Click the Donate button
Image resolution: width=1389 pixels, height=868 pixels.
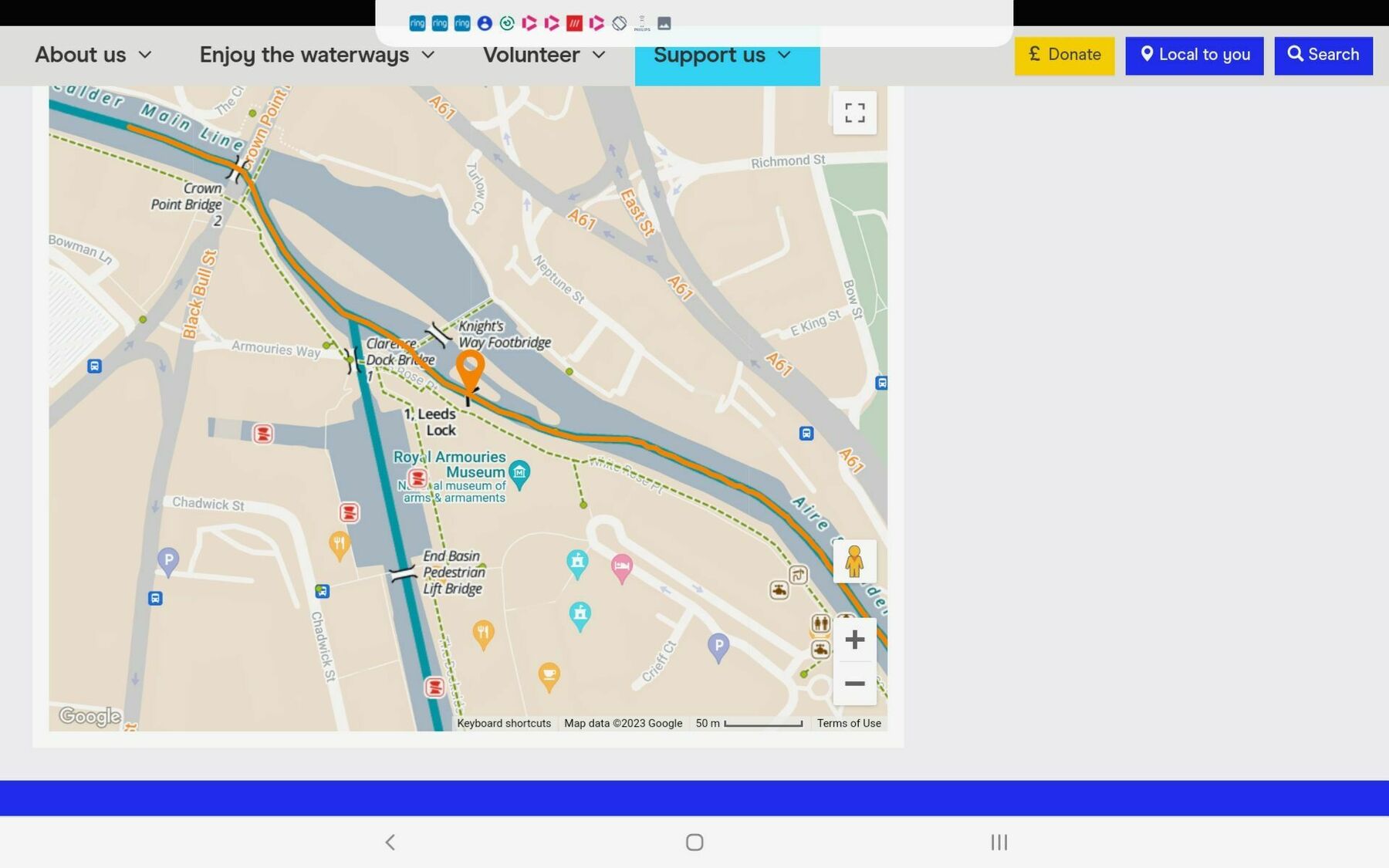pyautogui.click(x=1064, y=55)
